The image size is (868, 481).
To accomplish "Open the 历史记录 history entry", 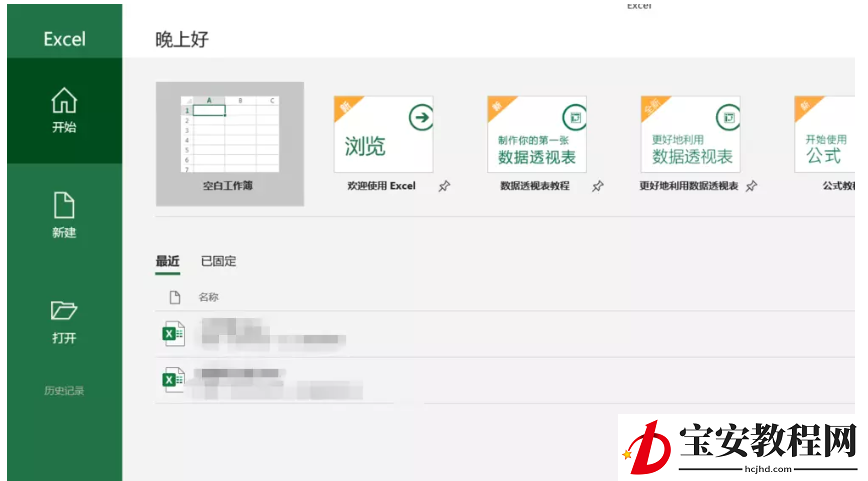I will [x=64, y=391].
